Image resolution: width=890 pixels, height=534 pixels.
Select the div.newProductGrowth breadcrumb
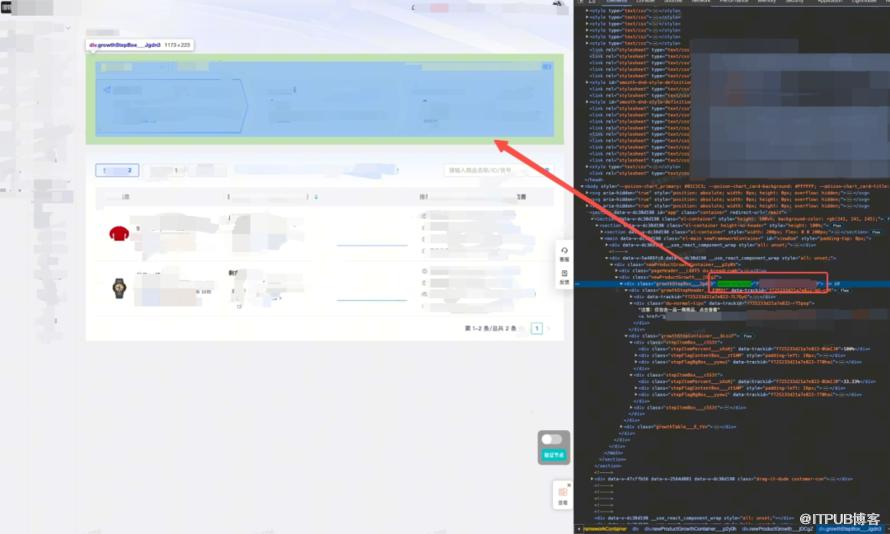point(777,529)
